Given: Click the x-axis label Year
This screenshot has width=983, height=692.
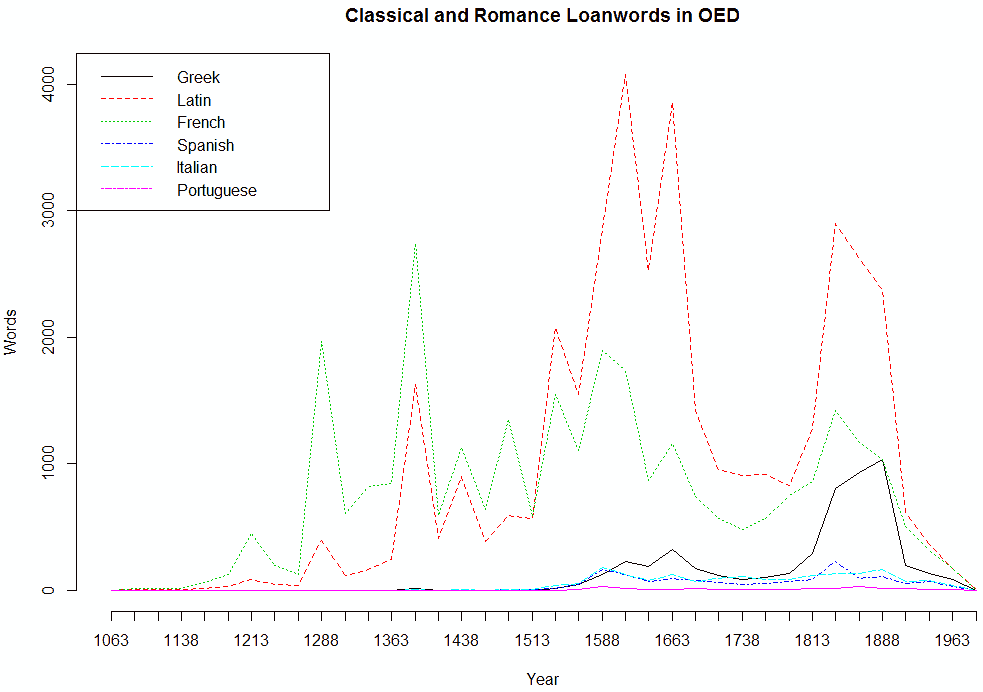Looking at the screenshot, I should 542,679.
